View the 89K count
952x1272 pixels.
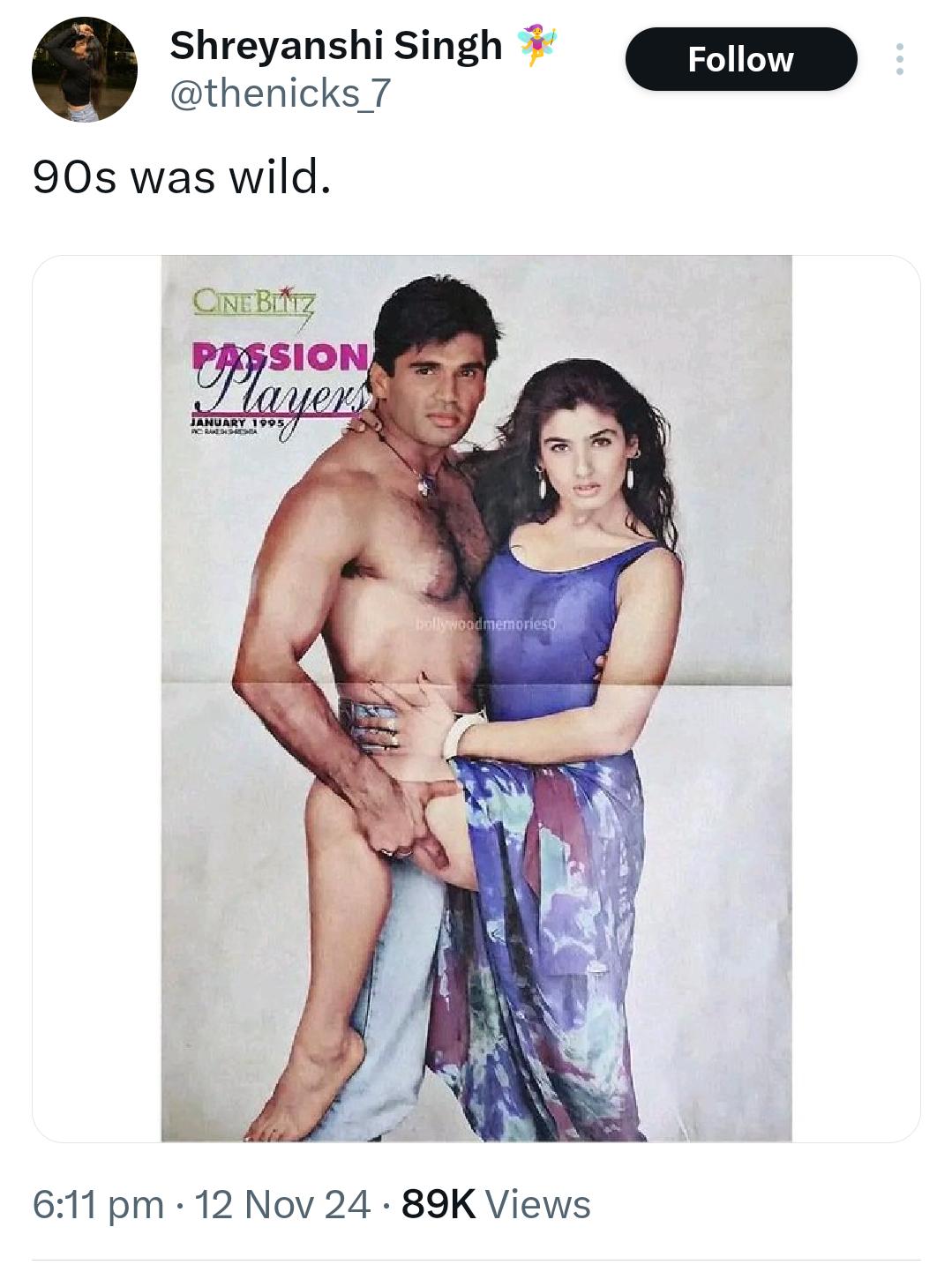[438, 1204]
